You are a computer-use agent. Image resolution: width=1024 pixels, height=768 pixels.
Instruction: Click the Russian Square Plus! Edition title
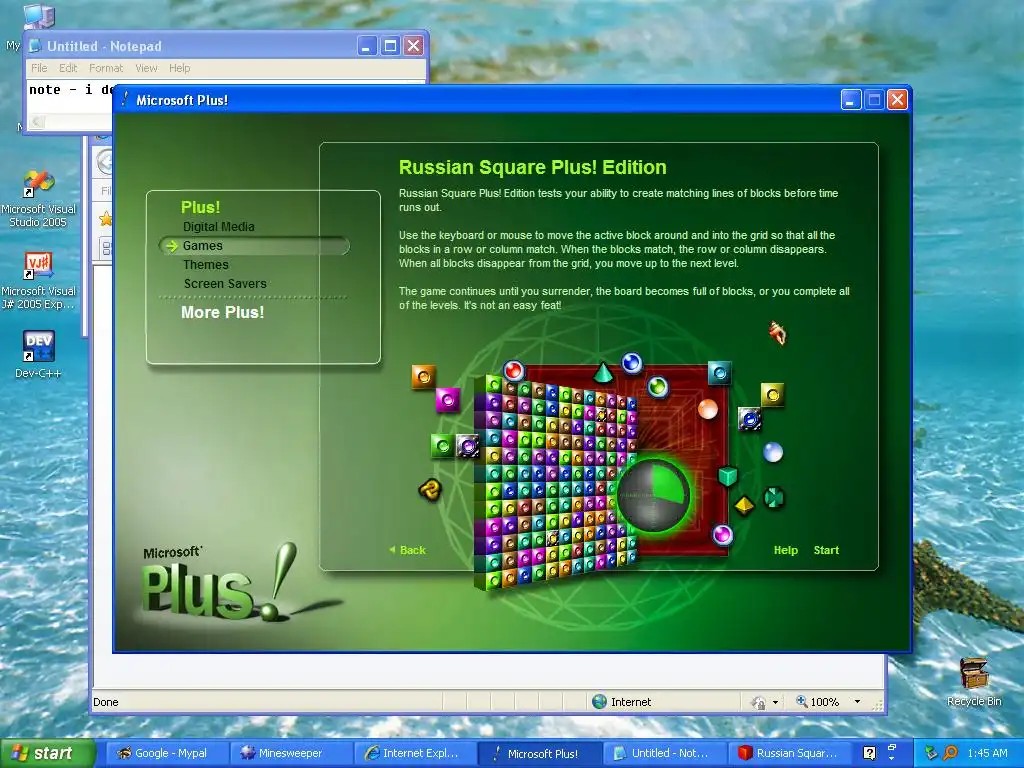(532, 167)
